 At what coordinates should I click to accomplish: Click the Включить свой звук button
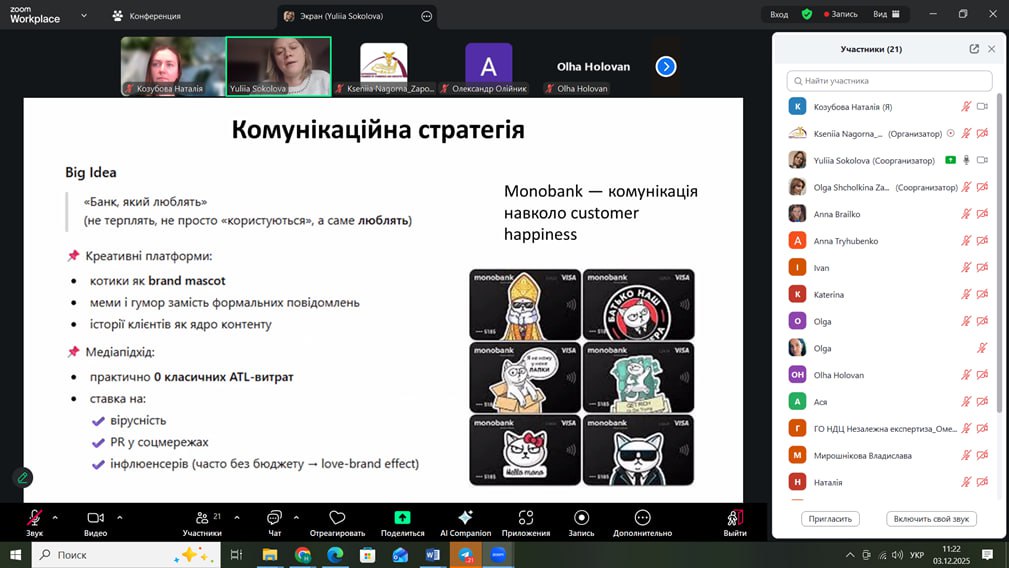pyautogui.click(x=931, y=519)
